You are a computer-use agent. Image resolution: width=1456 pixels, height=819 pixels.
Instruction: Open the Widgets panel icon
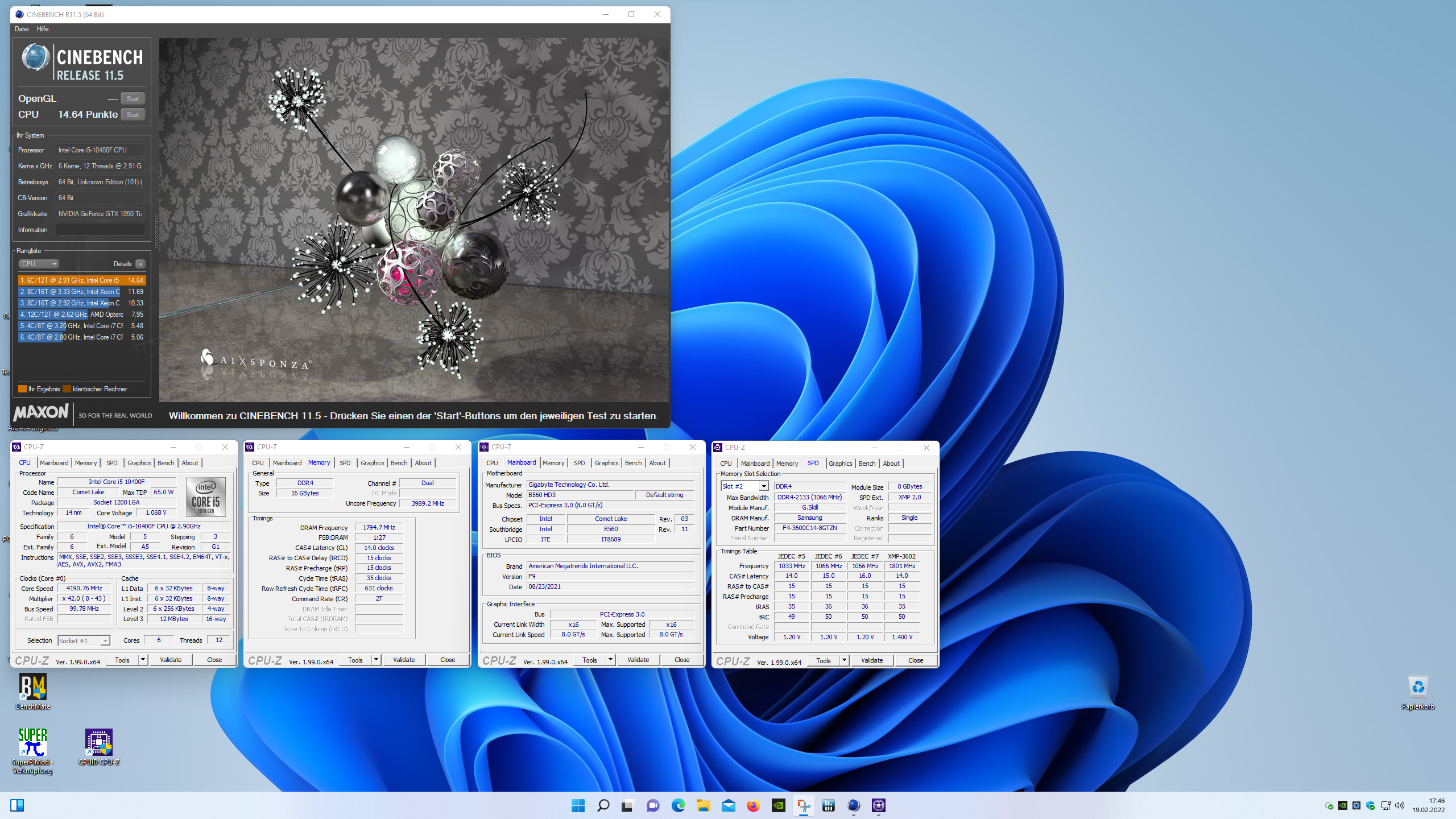17,805
